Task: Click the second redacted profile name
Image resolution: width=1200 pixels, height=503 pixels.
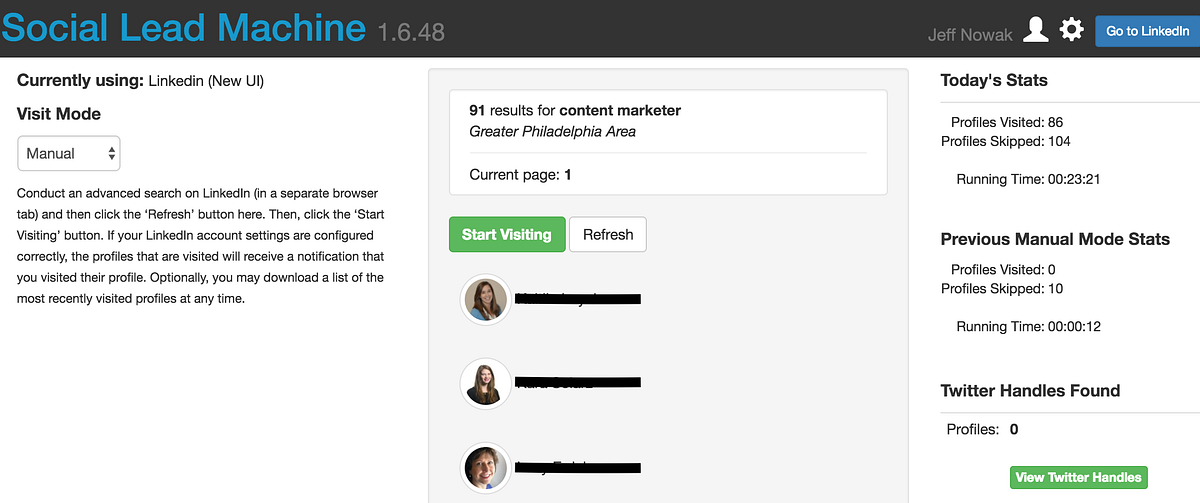Action: (x=578, y=382)
